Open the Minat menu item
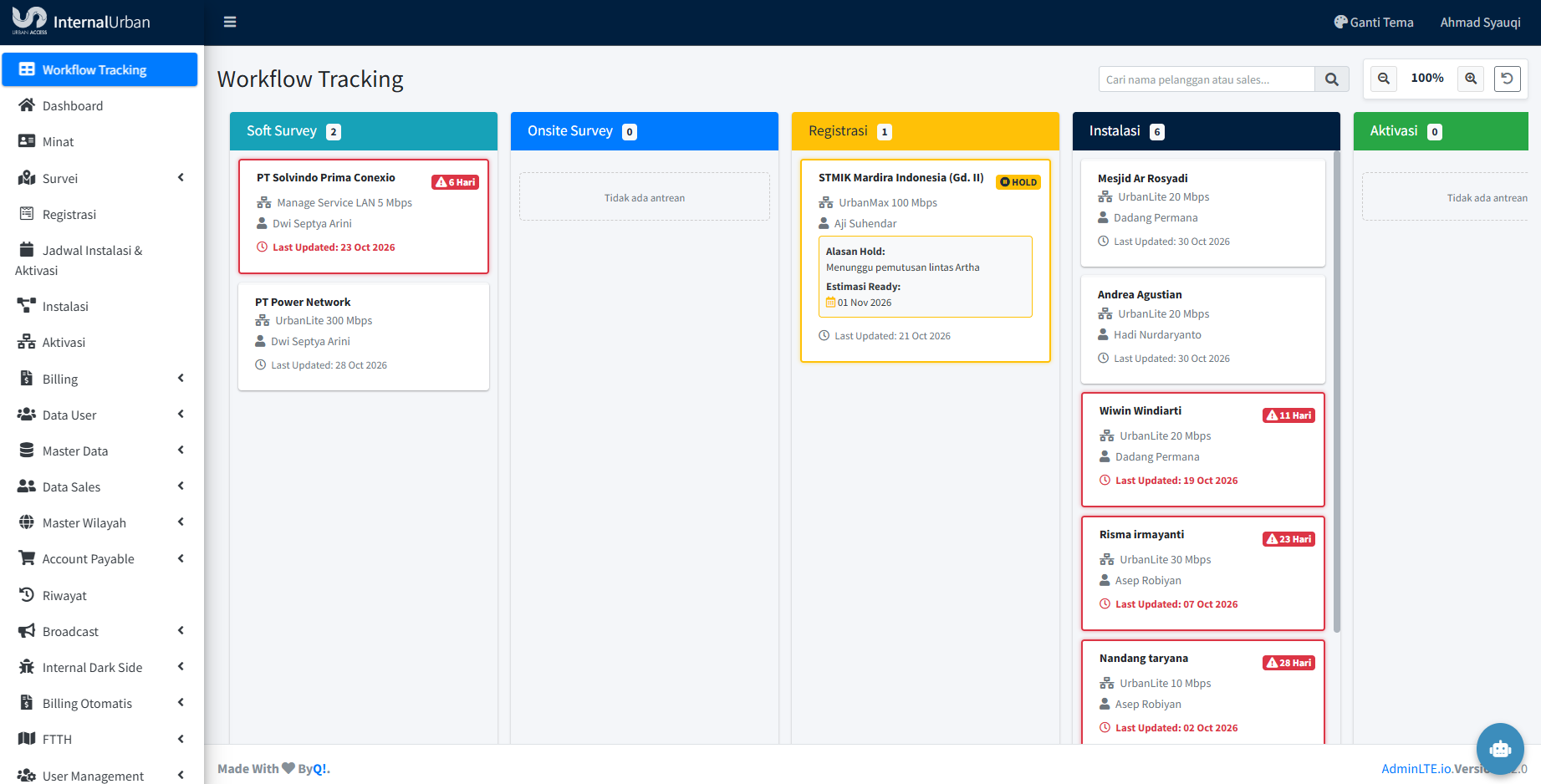The image size is (1541, 784). tap(100, 141)
